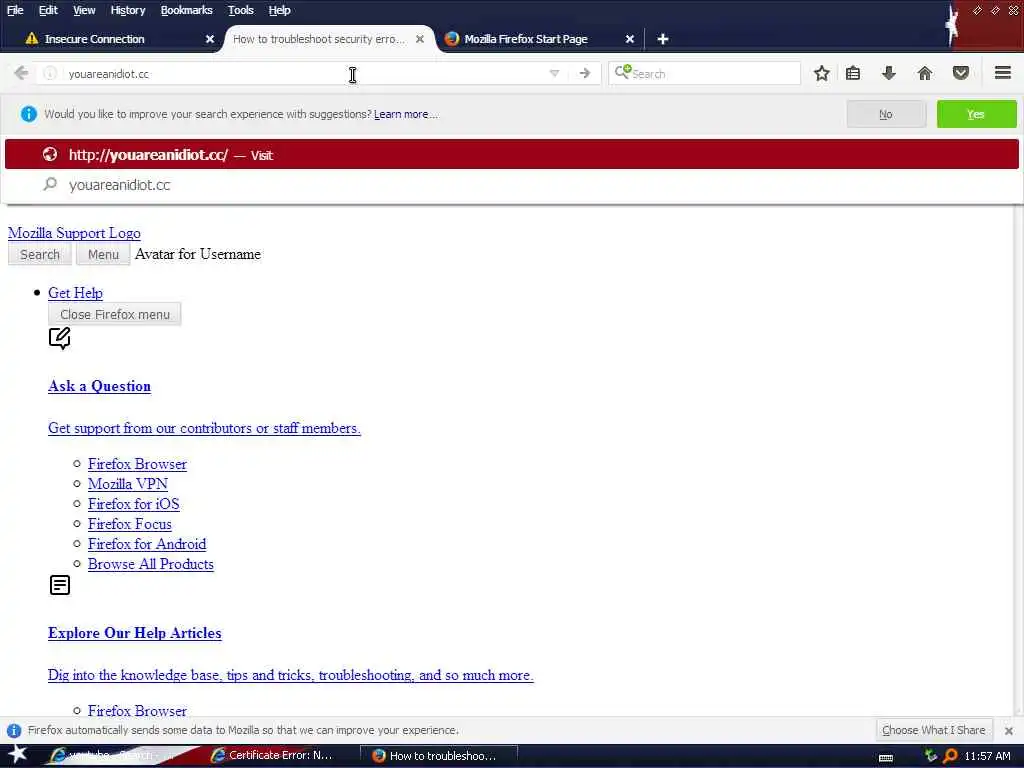Open a new tab with plus icon
The height and width of the screenshot is (768, 1024).
point(662,39)
